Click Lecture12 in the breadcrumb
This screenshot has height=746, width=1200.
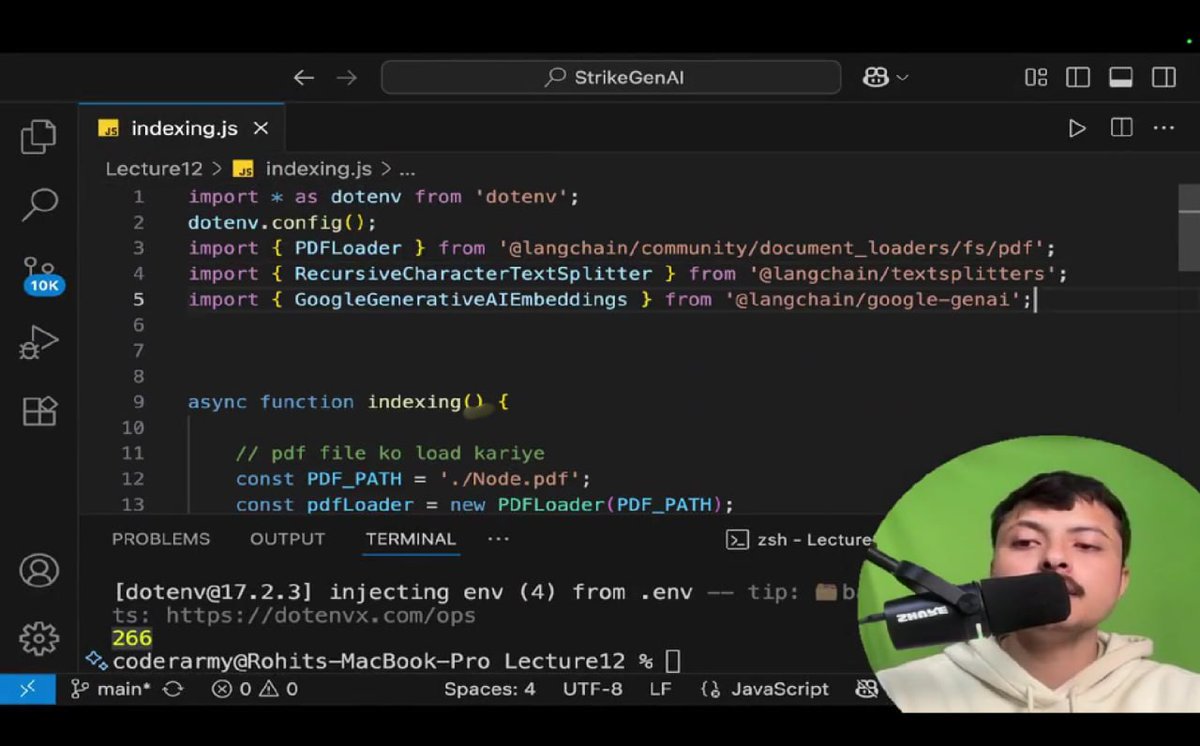click(x=154, y=169)
